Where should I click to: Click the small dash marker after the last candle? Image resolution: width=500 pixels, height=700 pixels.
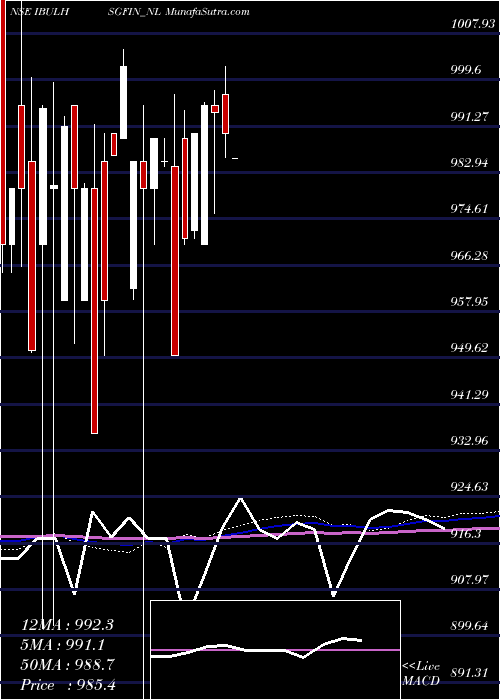click(235, 158)
